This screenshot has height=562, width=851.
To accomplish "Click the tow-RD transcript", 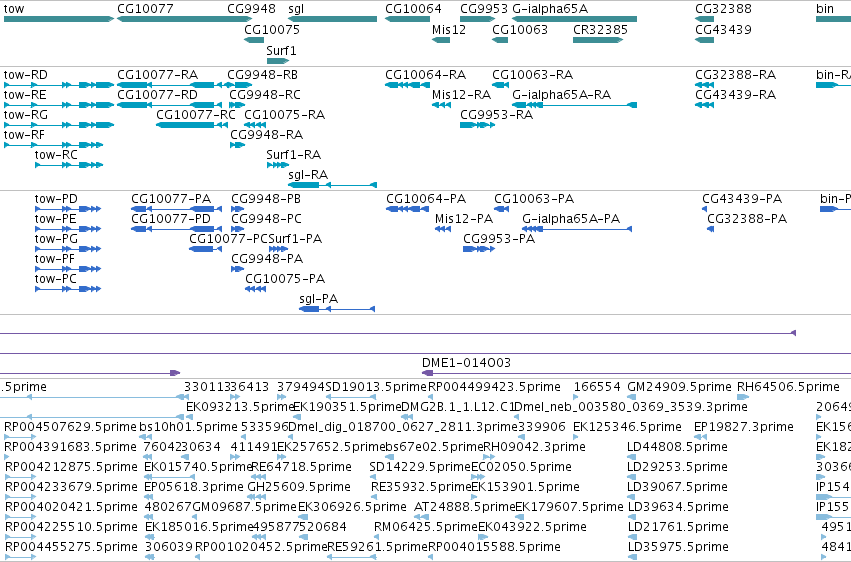I will coord(59,85).
